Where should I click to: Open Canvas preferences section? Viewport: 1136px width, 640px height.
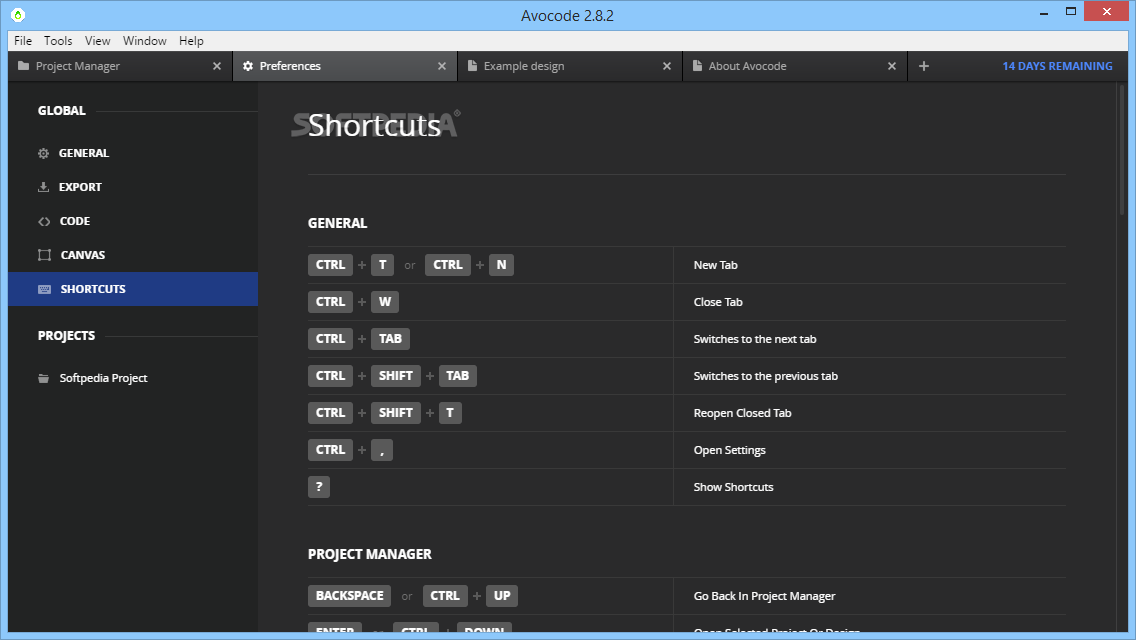pyautogui.click(x=133, y=255)
